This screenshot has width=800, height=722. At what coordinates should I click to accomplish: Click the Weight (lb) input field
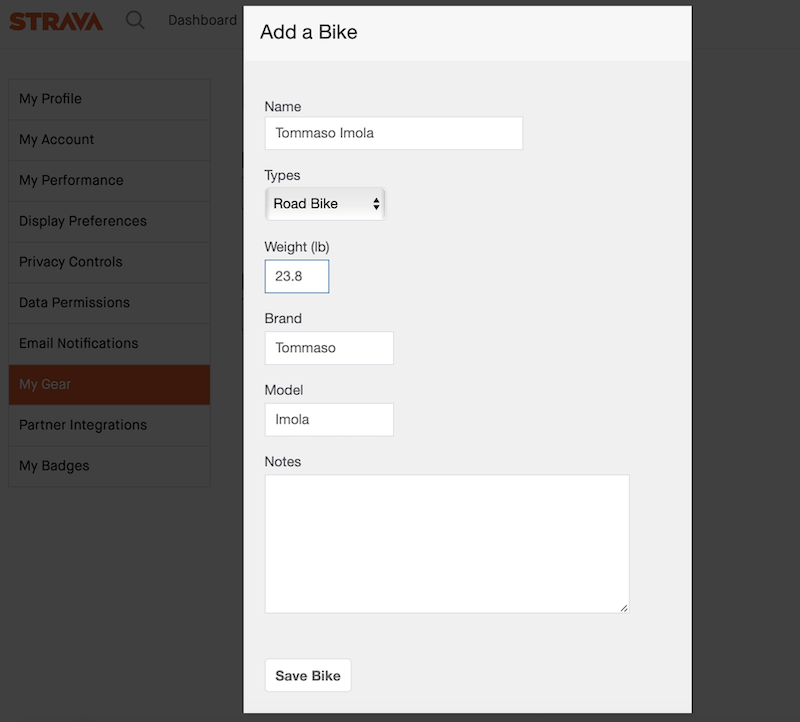point(296,277)
